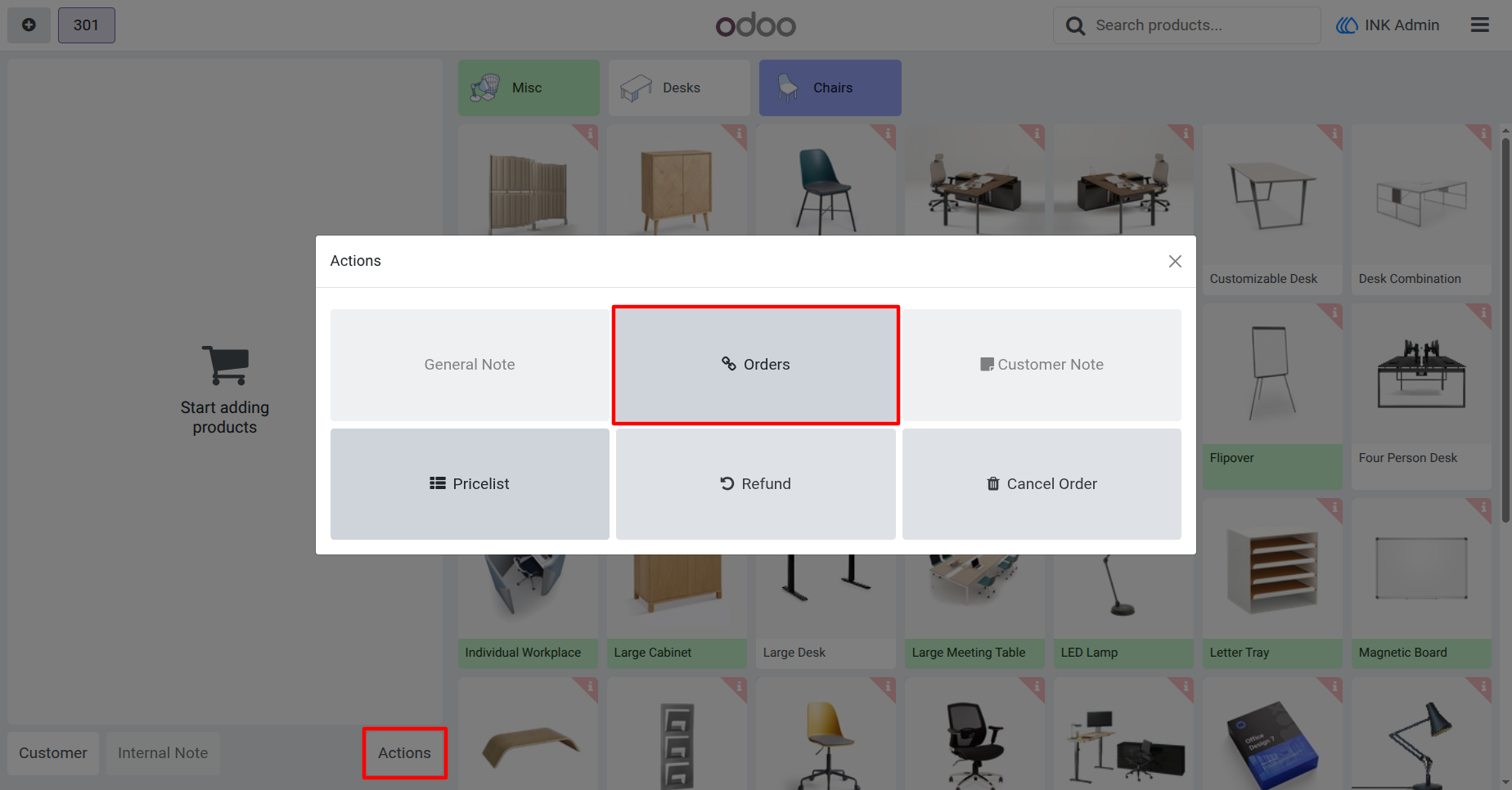This screenshot has width=1512, height=790.
Task: Add Four Person Desk product
Action: (1421, 397)
